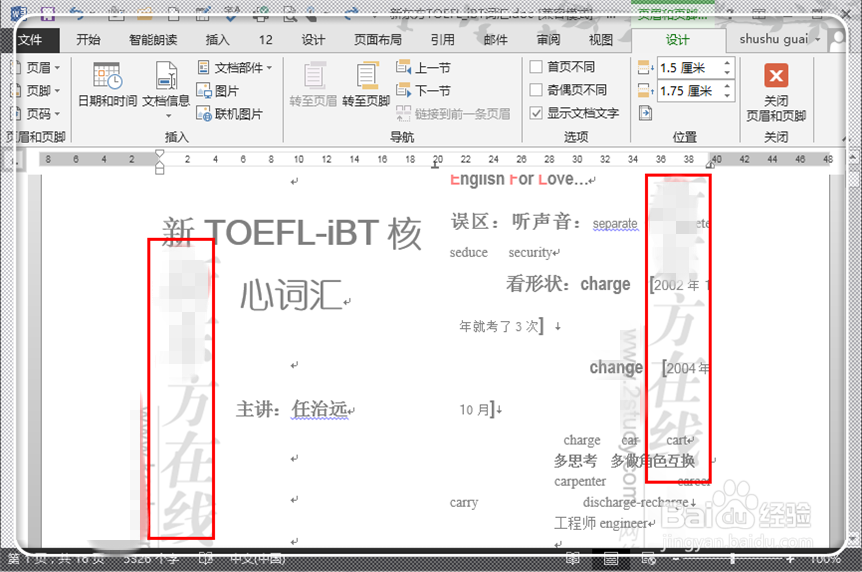This screenshot has height=572, width=862.
Task: Expand the shushu guai account menu
Action: pos(781,40)
